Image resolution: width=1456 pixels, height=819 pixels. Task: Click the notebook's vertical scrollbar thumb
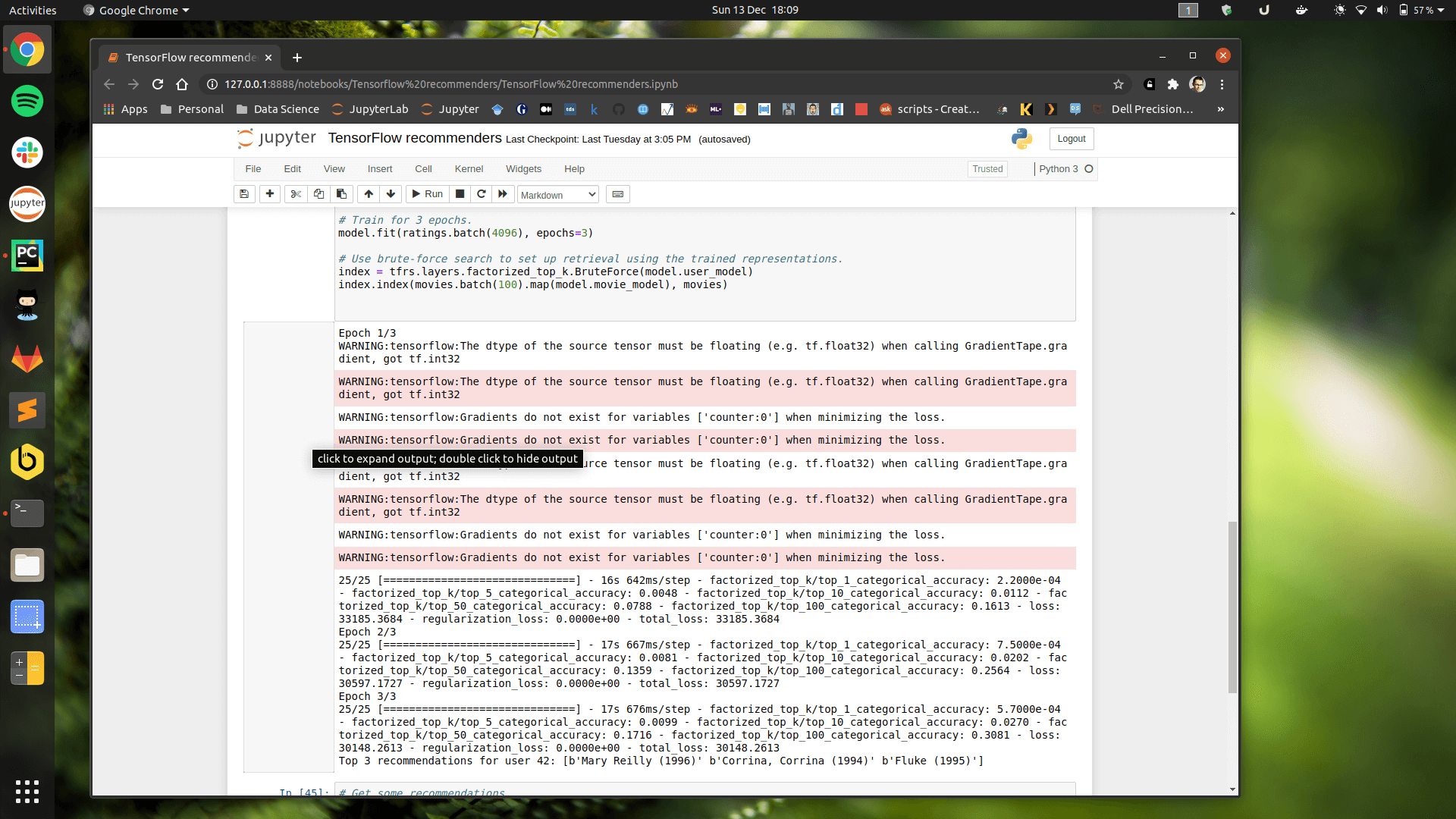[1232, 607]
